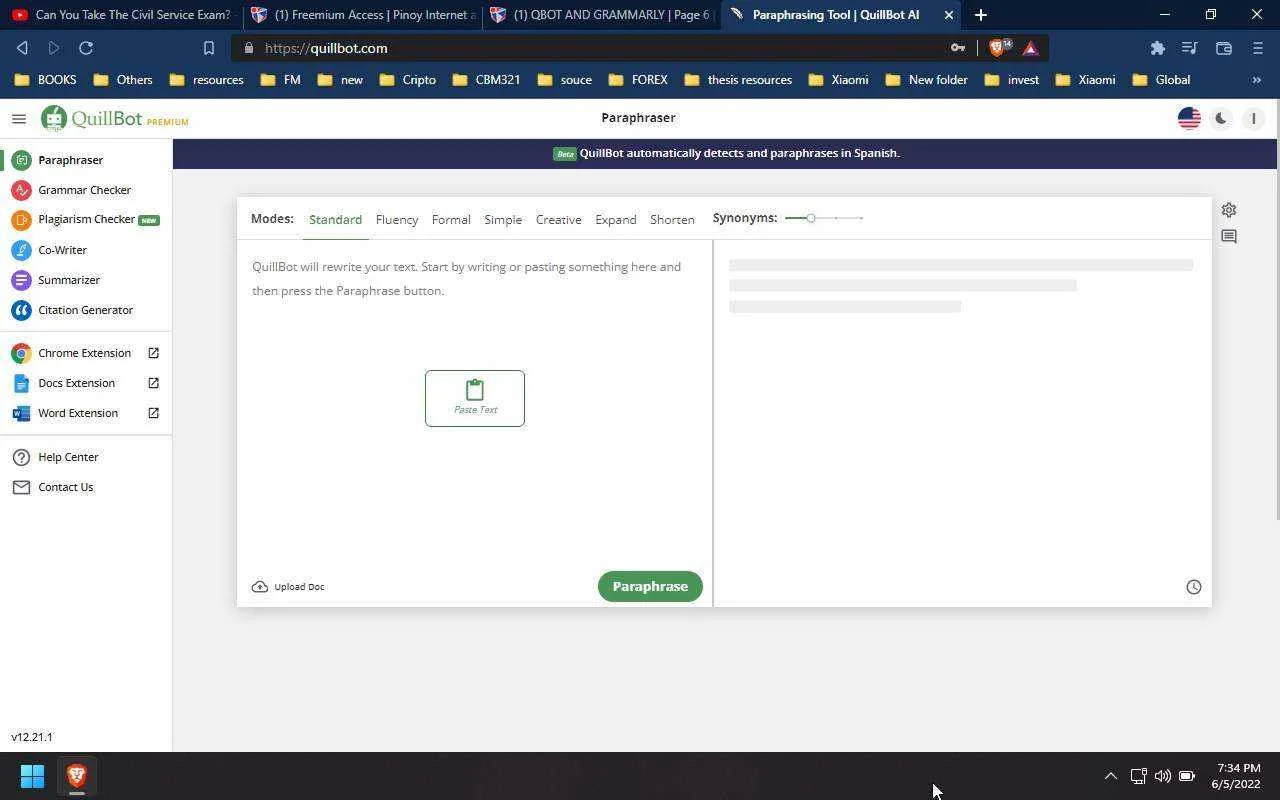Open the thesis resources bookmark folder
Viewport: 1280px width, 800px height.
(738, 80)
